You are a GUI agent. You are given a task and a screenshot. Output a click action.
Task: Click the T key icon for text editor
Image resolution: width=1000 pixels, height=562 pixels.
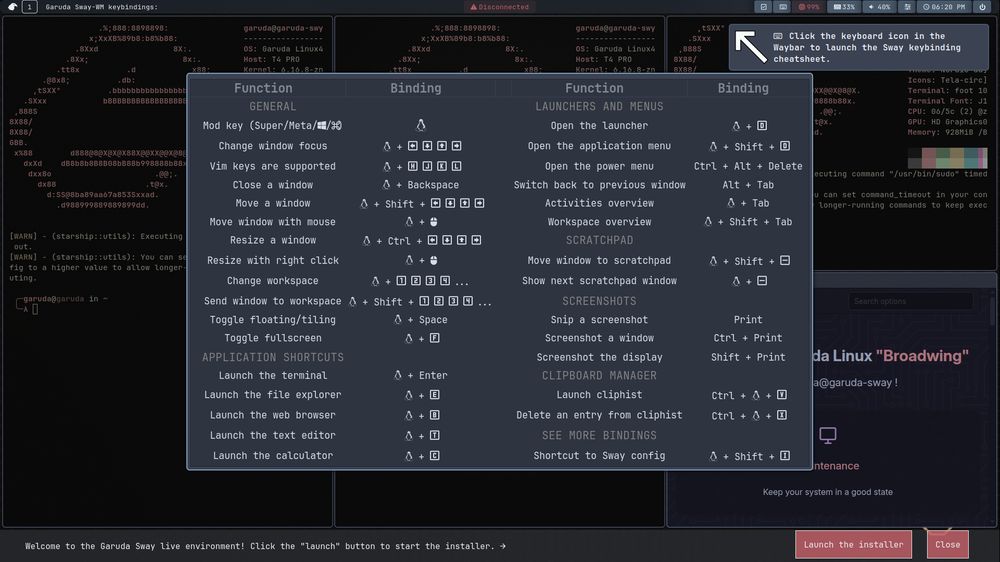434,436
